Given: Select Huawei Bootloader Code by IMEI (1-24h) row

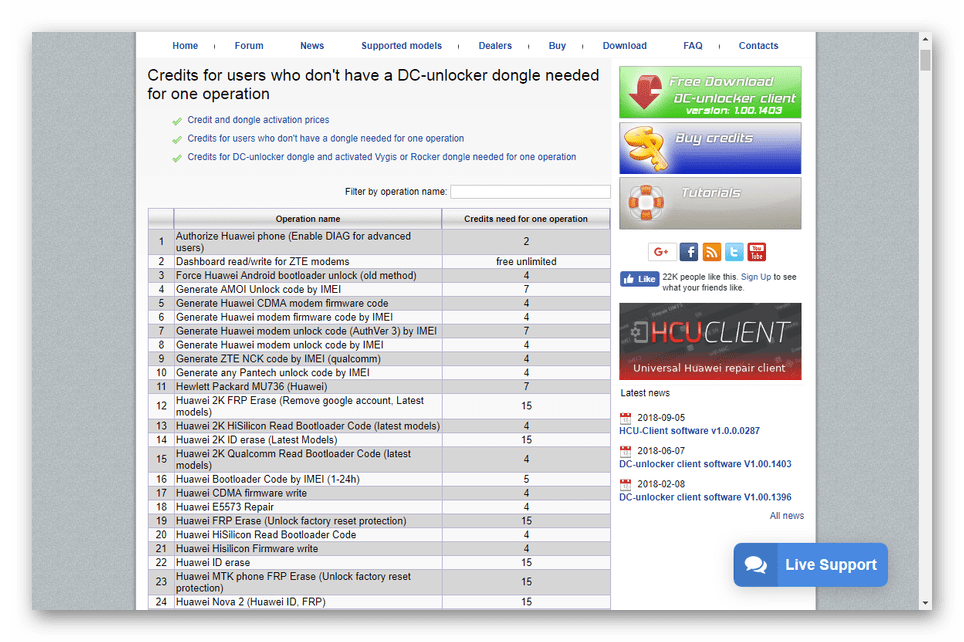Looking at the screenshot, I should [379, 479].
